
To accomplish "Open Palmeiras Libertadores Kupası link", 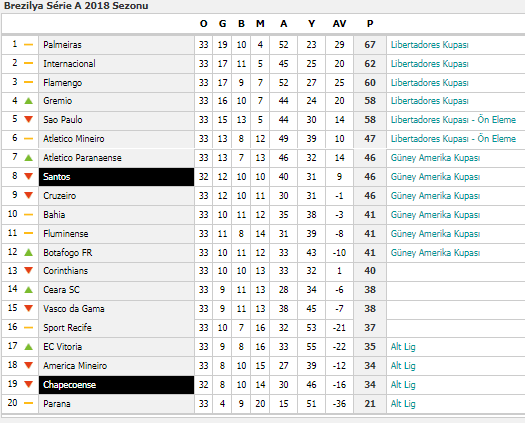I will [430, 45].
